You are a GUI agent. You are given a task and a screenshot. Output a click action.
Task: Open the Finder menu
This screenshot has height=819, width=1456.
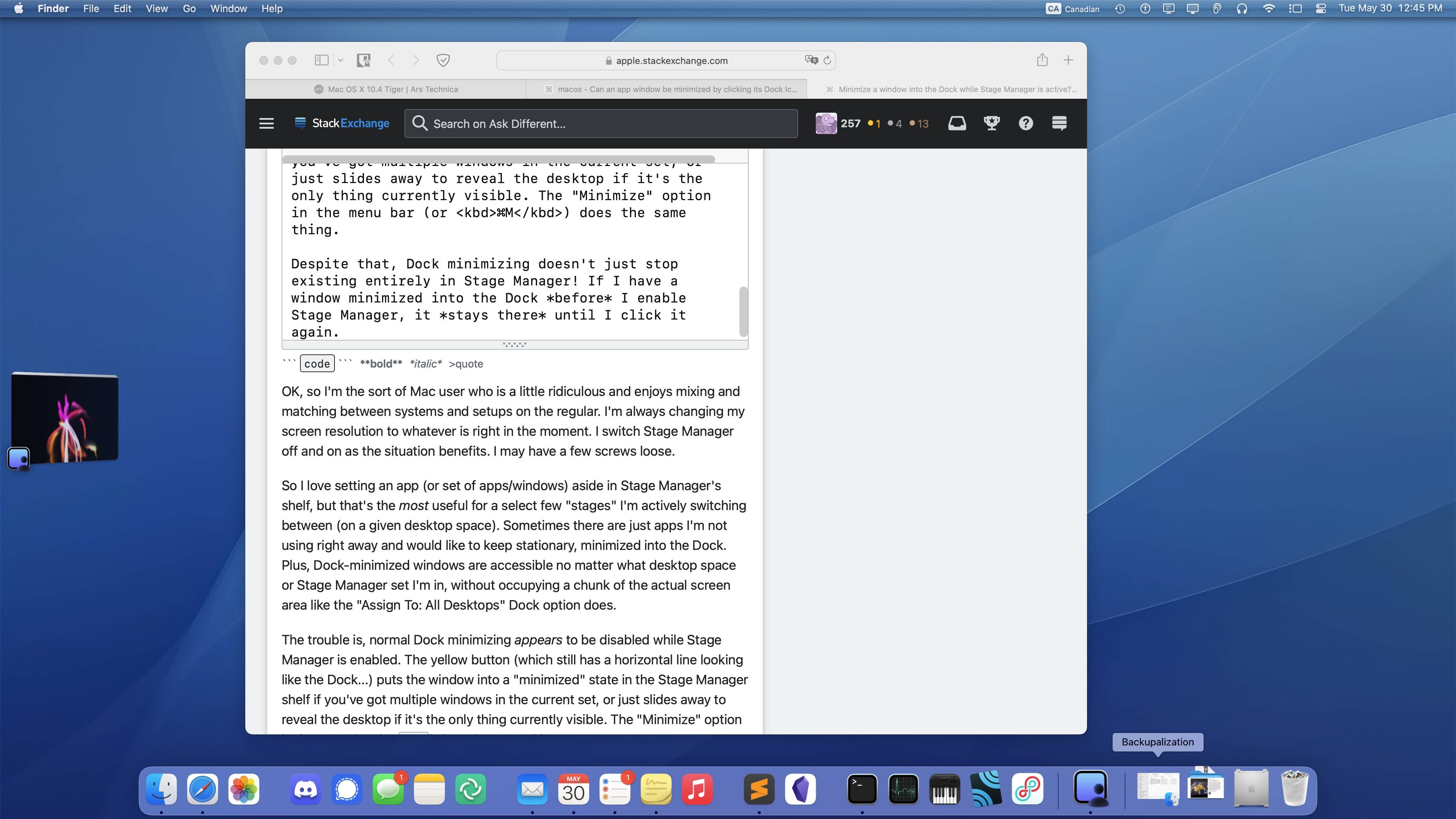53,9
